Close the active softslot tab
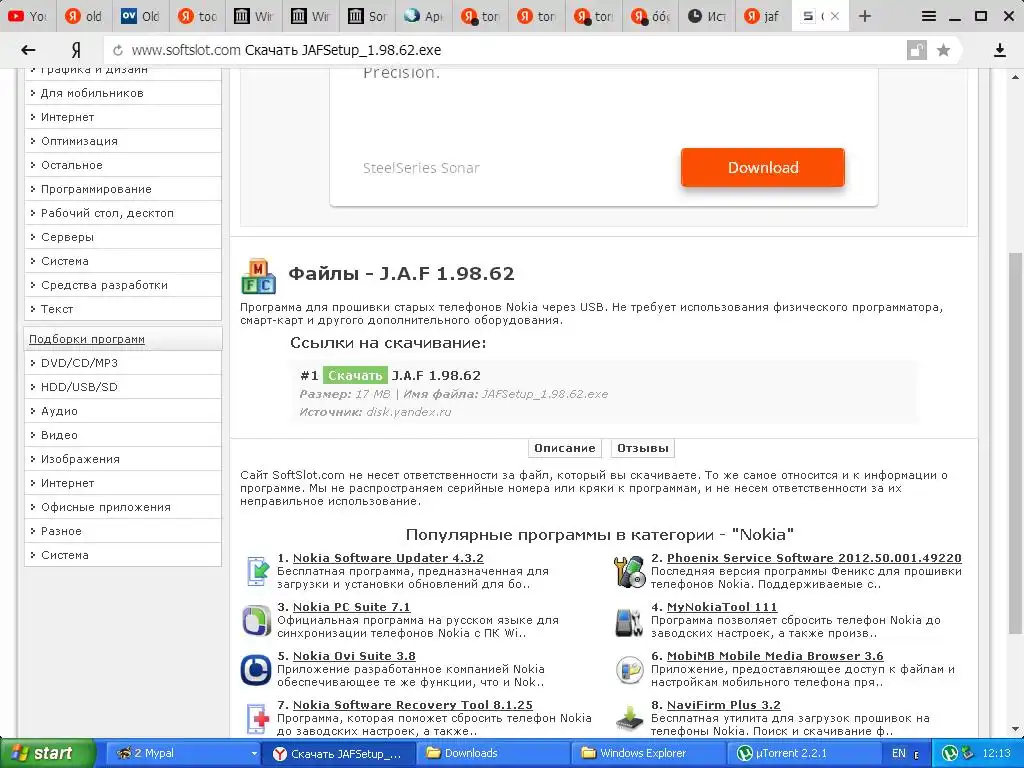1024x768 pixels. click(835, 16)
